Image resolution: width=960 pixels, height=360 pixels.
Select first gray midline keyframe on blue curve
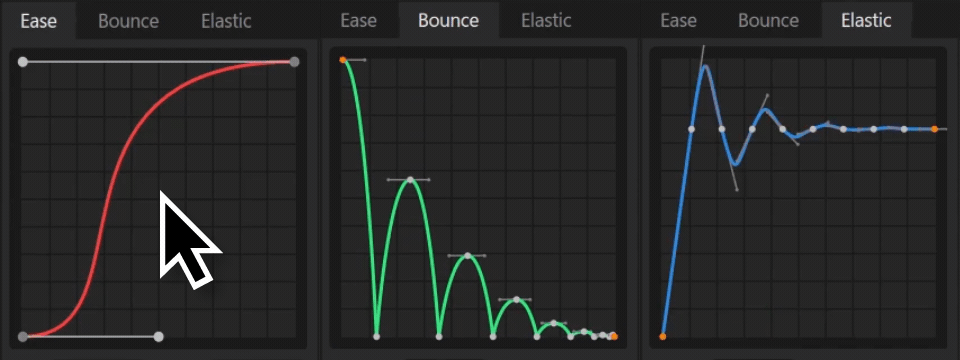(691, 129)
